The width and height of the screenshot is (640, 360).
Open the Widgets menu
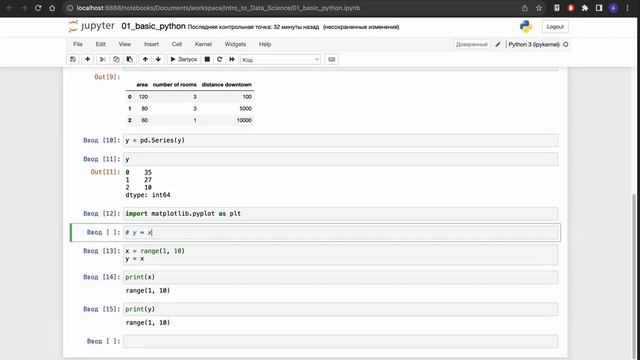tap(235, 44)
